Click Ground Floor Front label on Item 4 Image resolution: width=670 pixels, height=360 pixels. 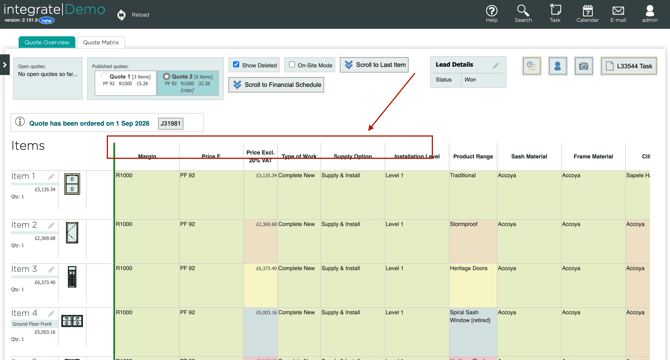point(32,324)
